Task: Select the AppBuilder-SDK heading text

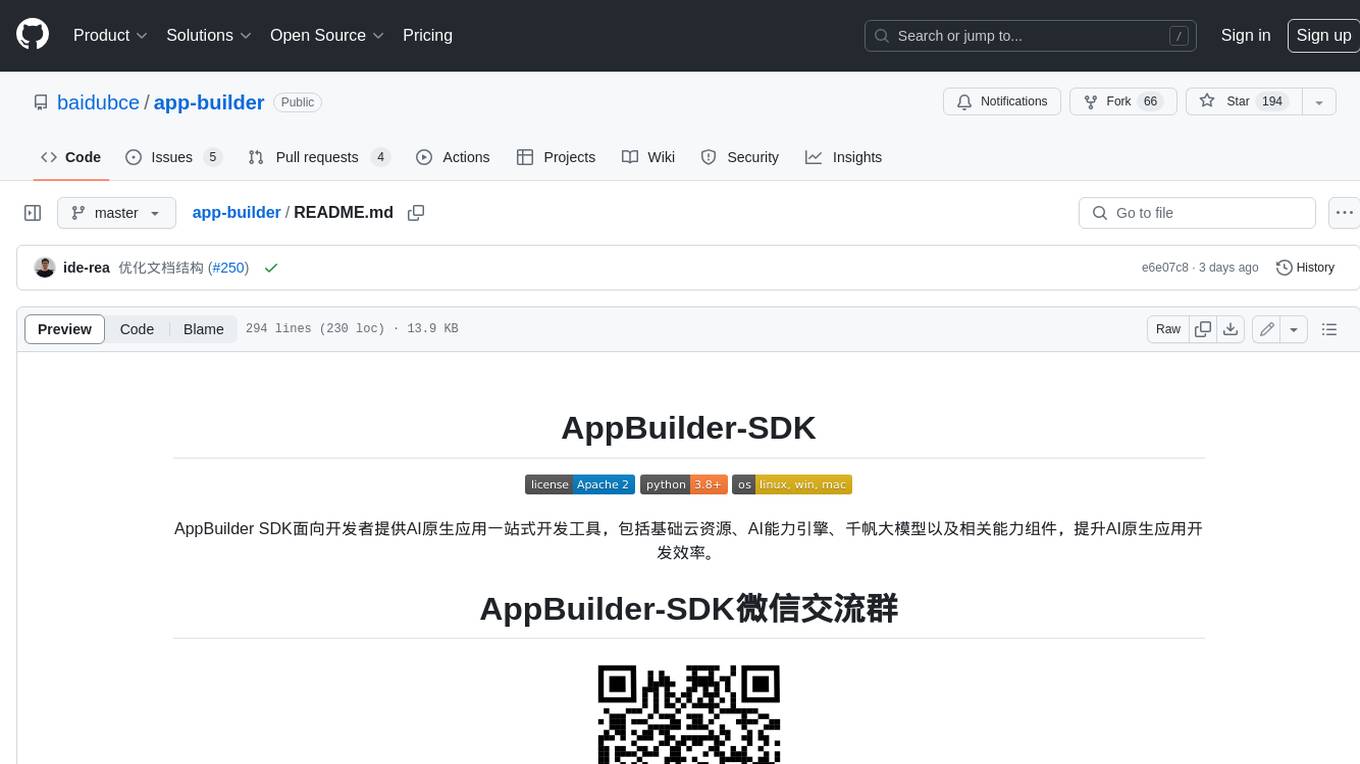Action: [x=689, y=428]
